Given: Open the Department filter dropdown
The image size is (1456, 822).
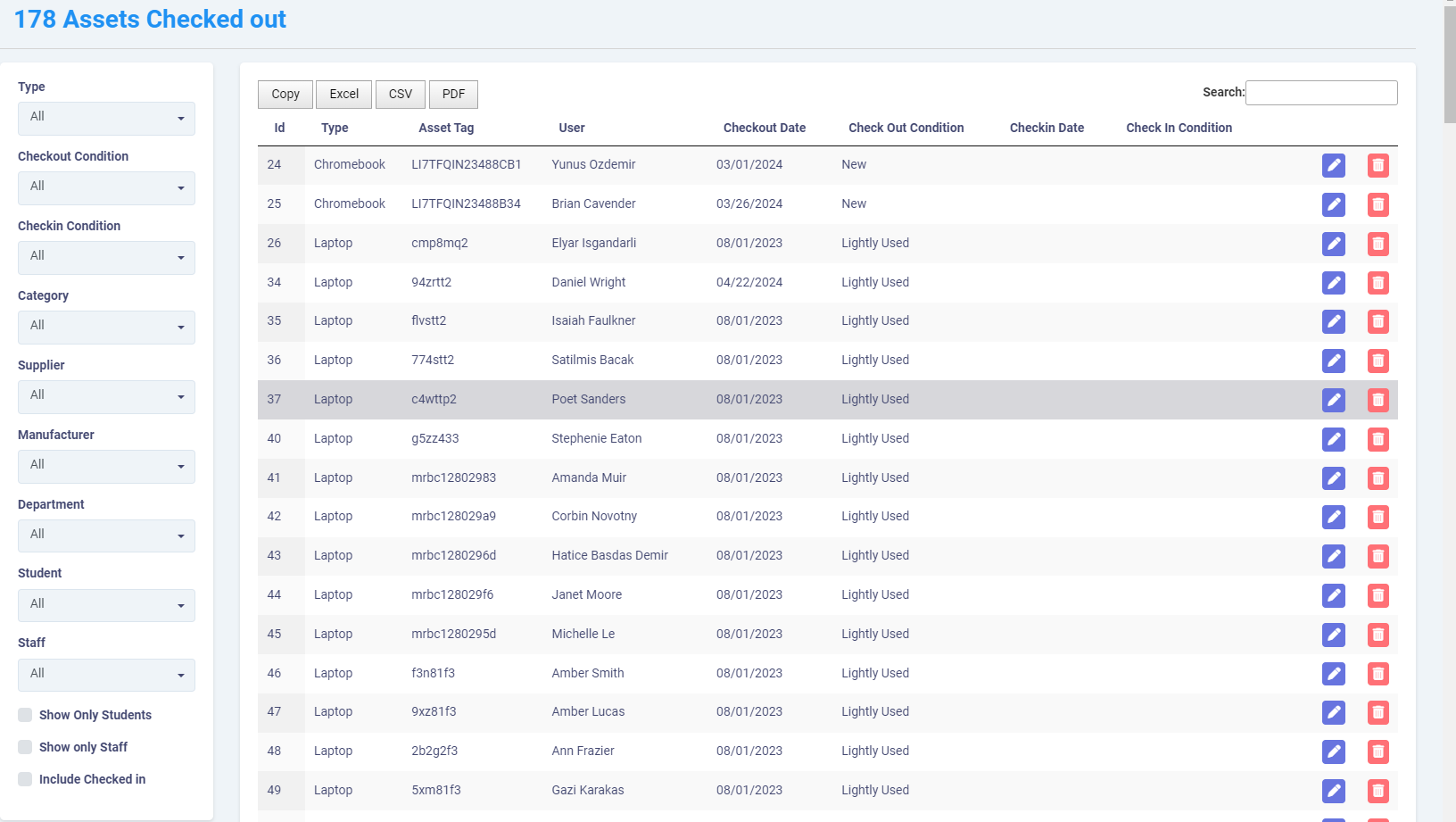Looking at the screenshot, I should click(x=106, y=536).
